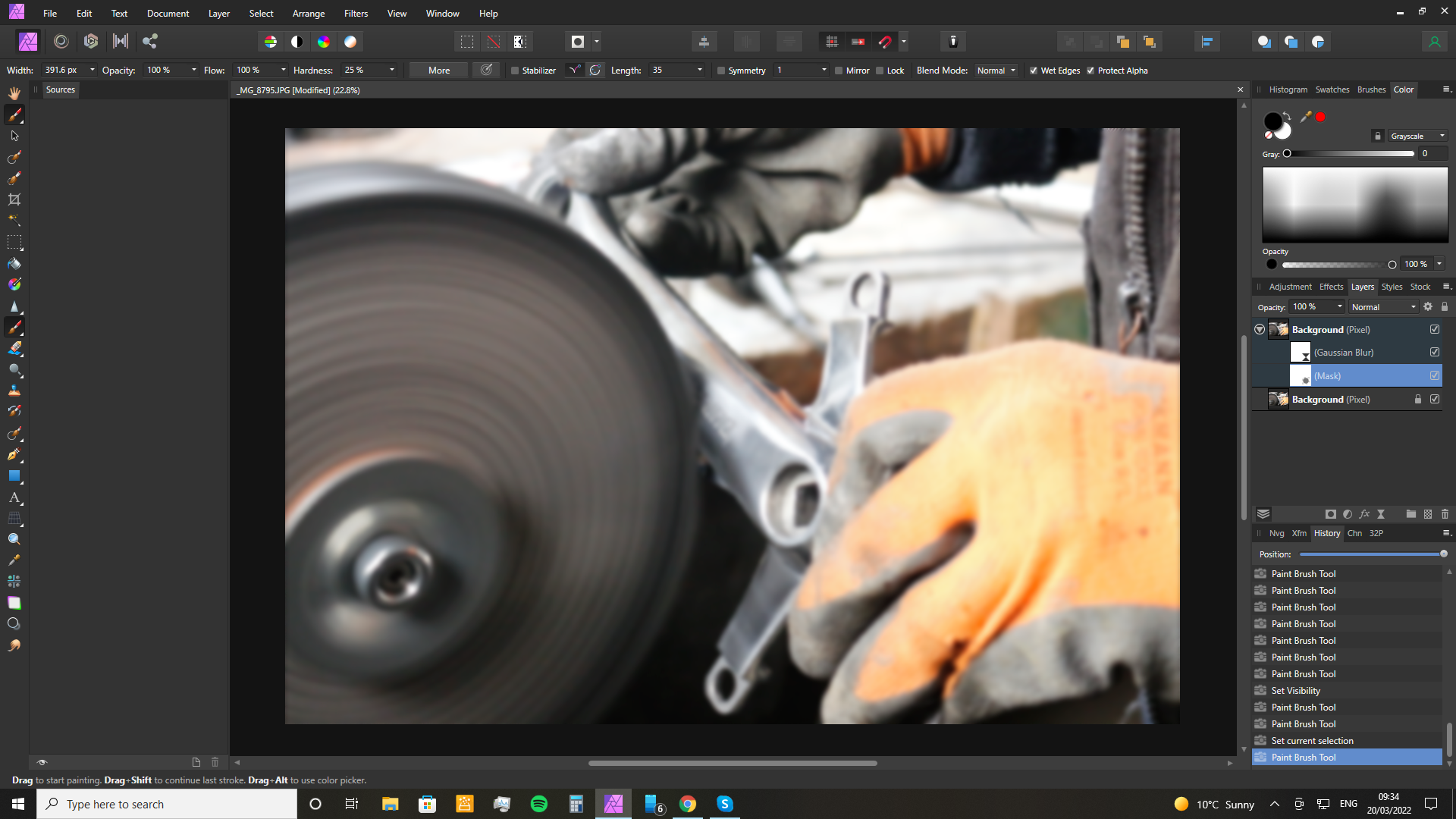Click the Set Visibility history entry
This screenshot has width=1456, height=819.
point(1295,691)
